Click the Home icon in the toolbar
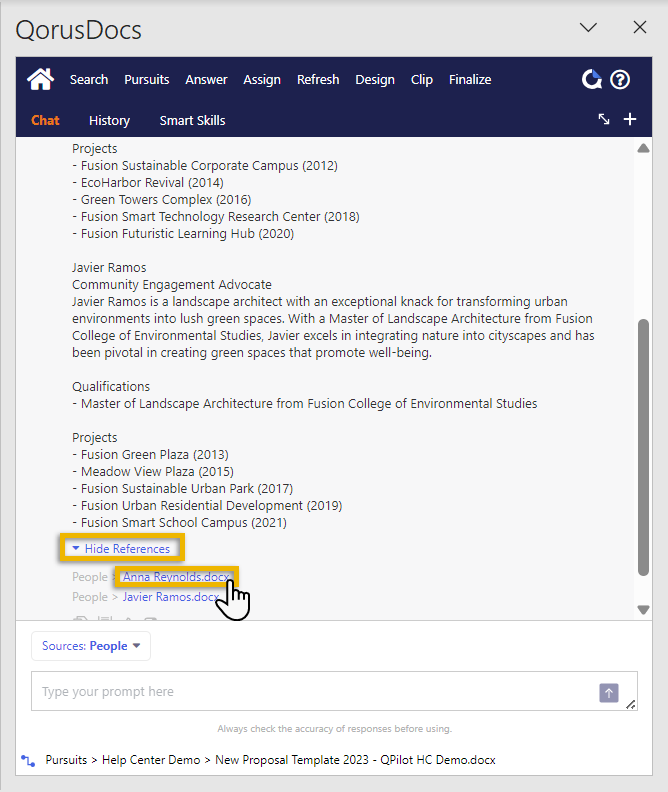668x792 pixels. click(40, 79)
